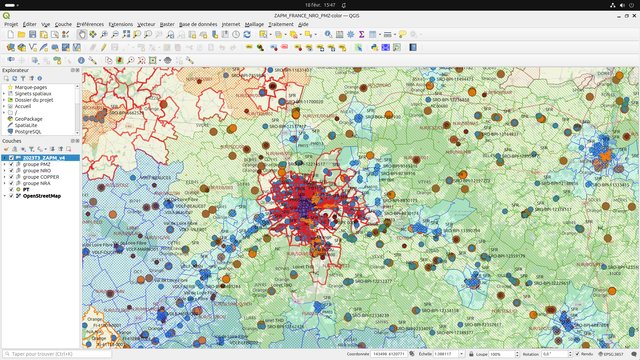Click the Open Project folder icon

pos(21,35)
